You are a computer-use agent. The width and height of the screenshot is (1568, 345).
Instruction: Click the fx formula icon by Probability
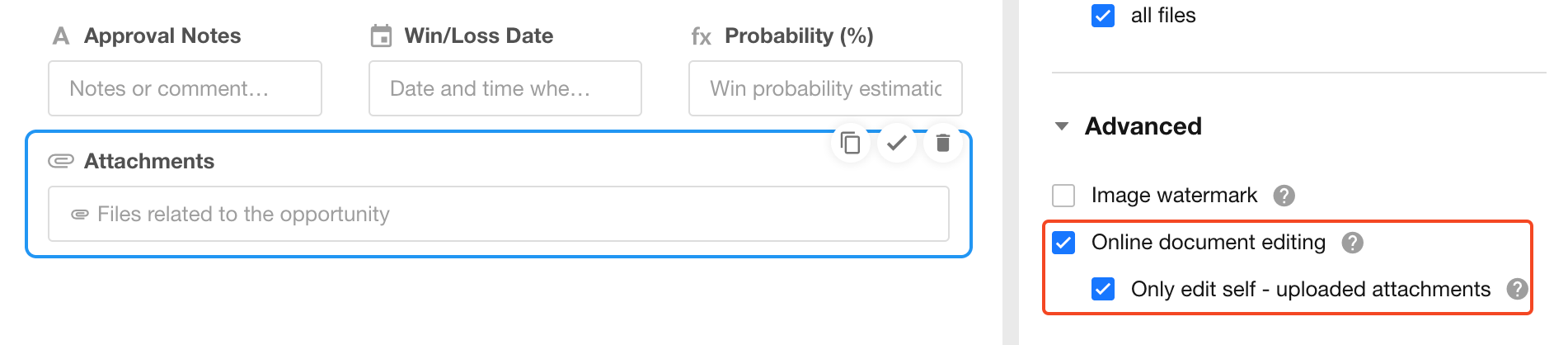[701, 36]
